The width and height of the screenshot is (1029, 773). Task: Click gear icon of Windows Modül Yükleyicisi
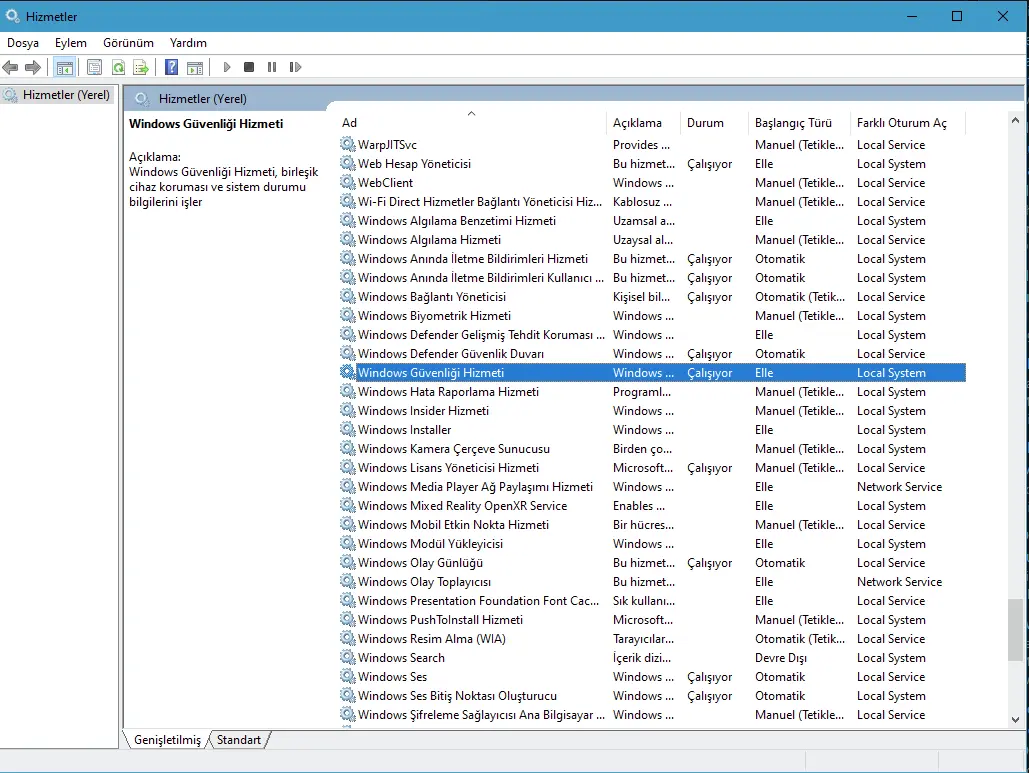pos(347,543)
